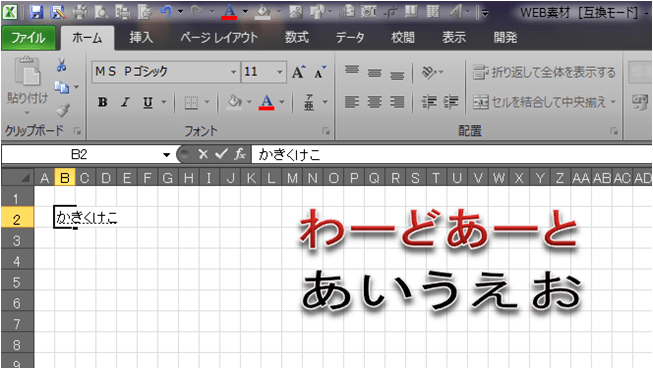Viewport: 653px width, 369px height.
Task: Click the Borders icon
Action: [191, 102]
